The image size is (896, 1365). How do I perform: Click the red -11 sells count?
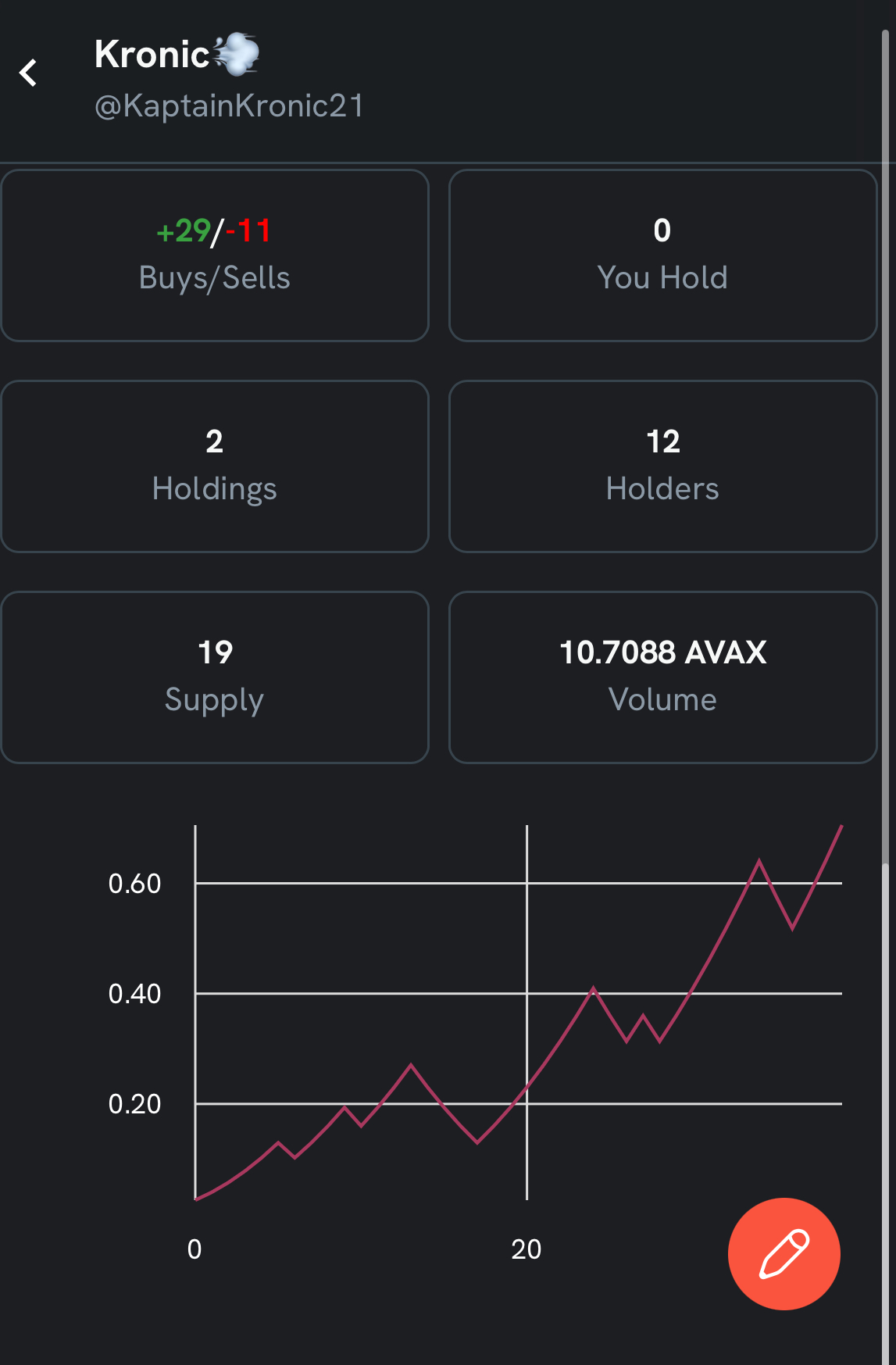[247, 231]
